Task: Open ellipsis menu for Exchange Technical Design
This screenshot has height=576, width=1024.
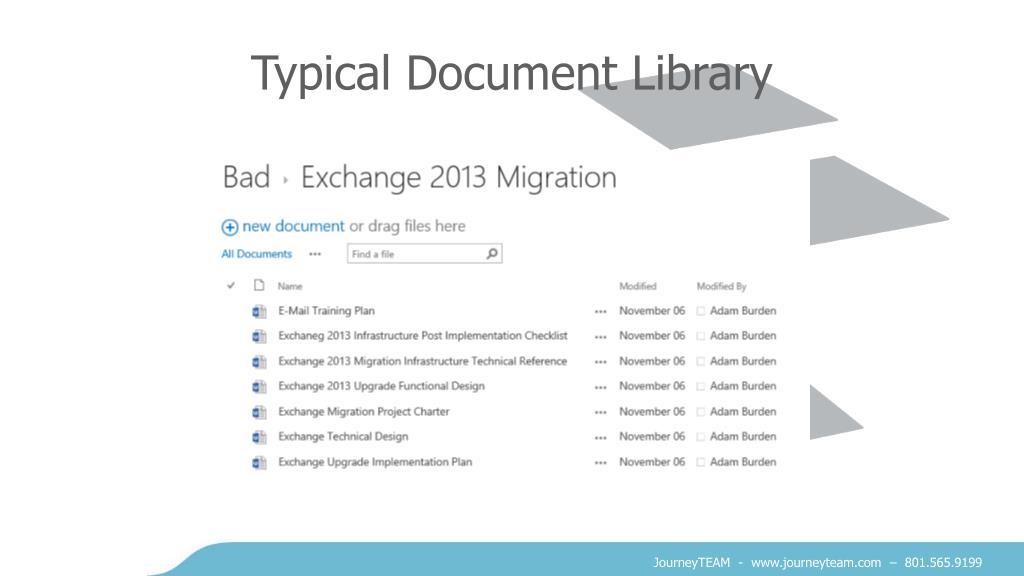Action: click(601, 438)
